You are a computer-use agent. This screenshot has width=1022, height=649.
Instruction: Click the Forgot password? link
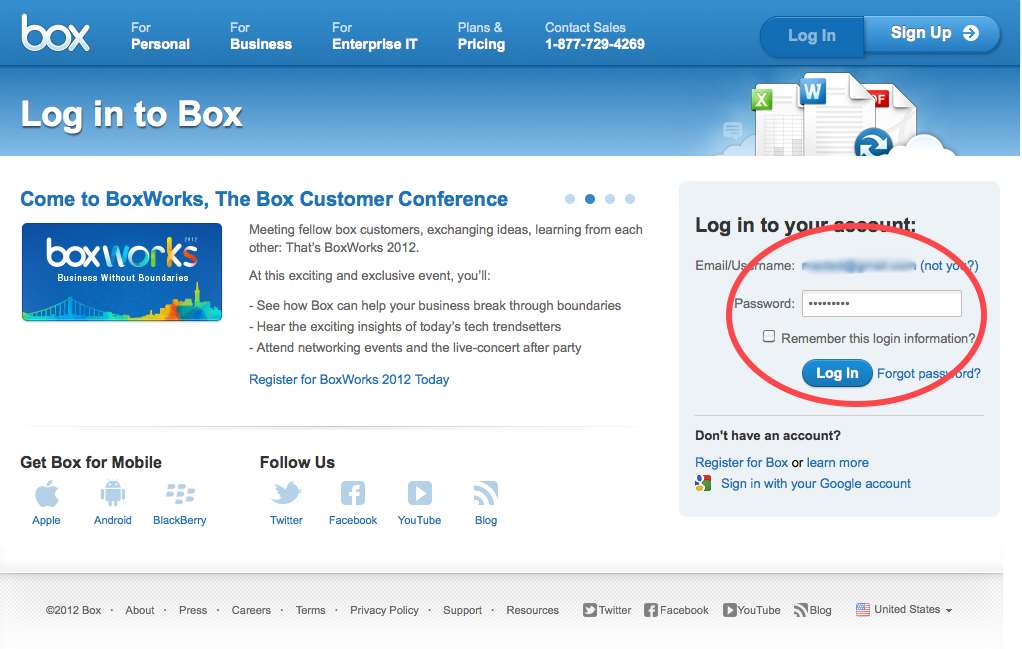[928, 374]
